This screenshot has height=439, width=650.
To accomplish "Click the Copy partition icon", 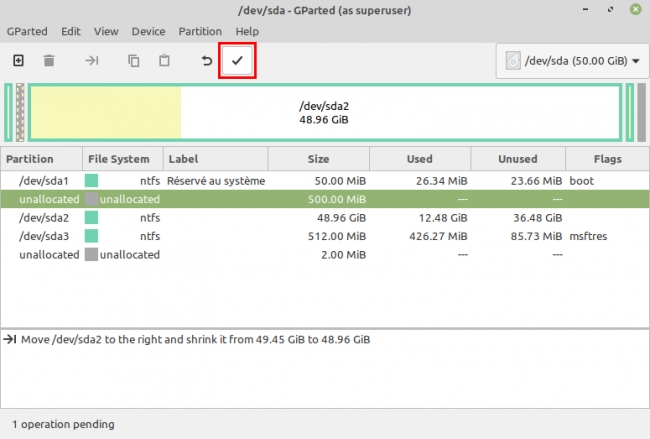I will pyautogui.click(x=134, y=61).
